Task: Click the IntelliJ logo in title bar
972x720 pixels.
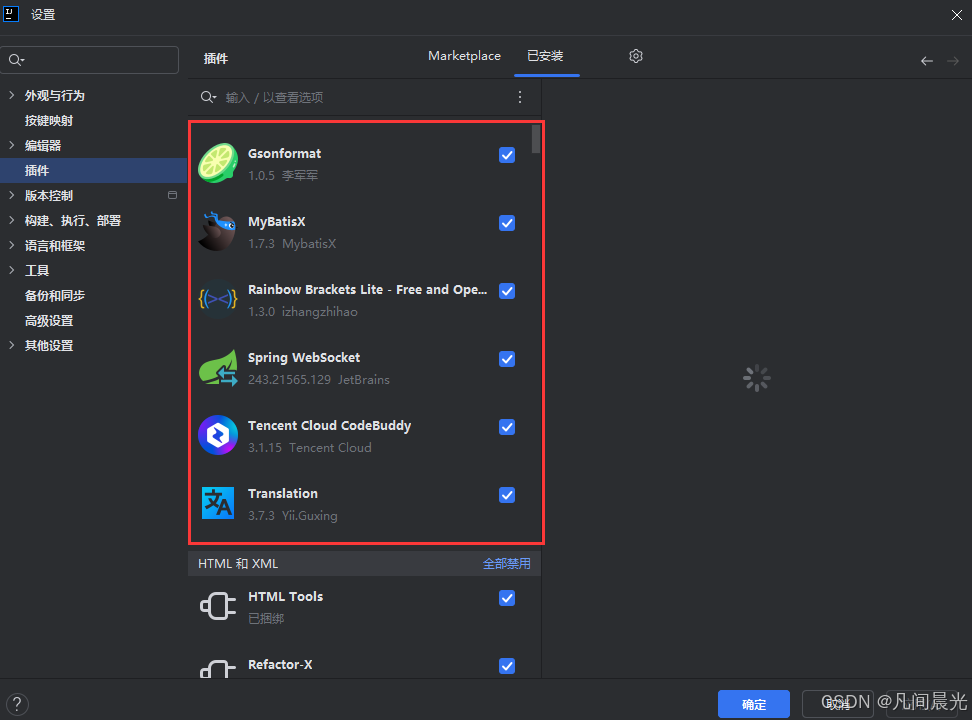Action: 11,14
